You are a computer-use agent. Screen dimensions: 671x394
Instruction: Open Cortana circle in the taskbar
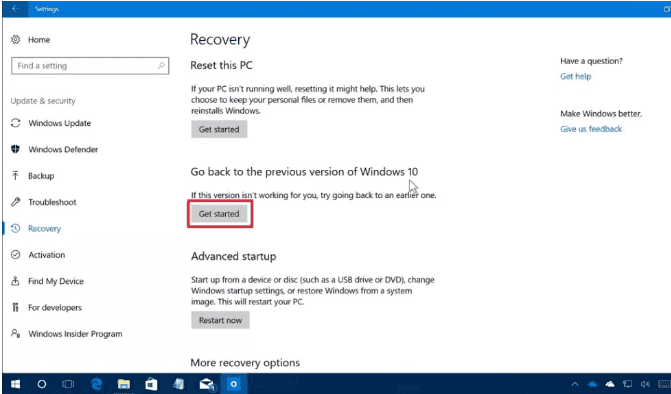42,384
